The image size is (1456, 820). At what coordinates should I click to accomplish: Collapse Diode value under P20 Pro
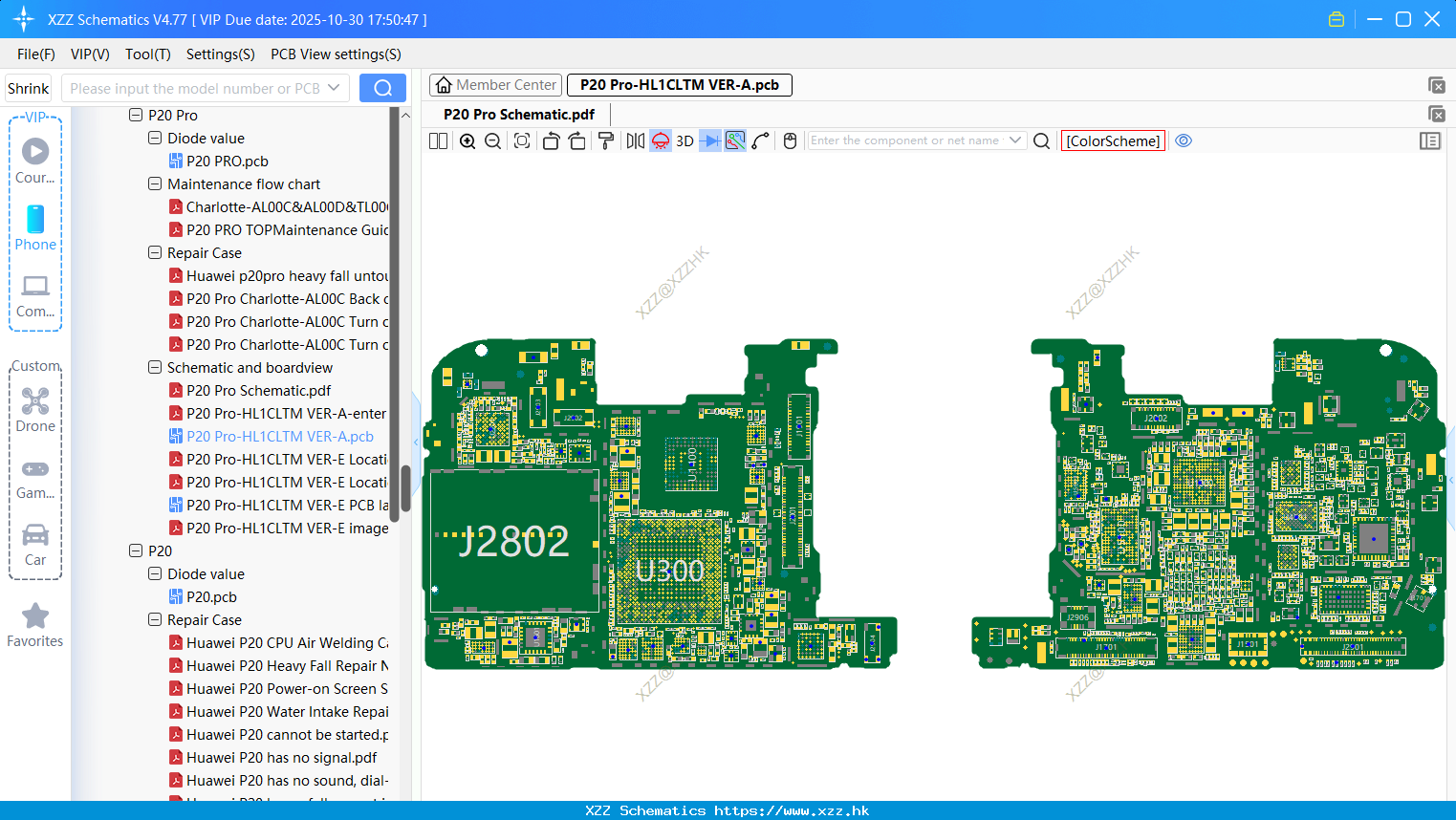(155, 138)
